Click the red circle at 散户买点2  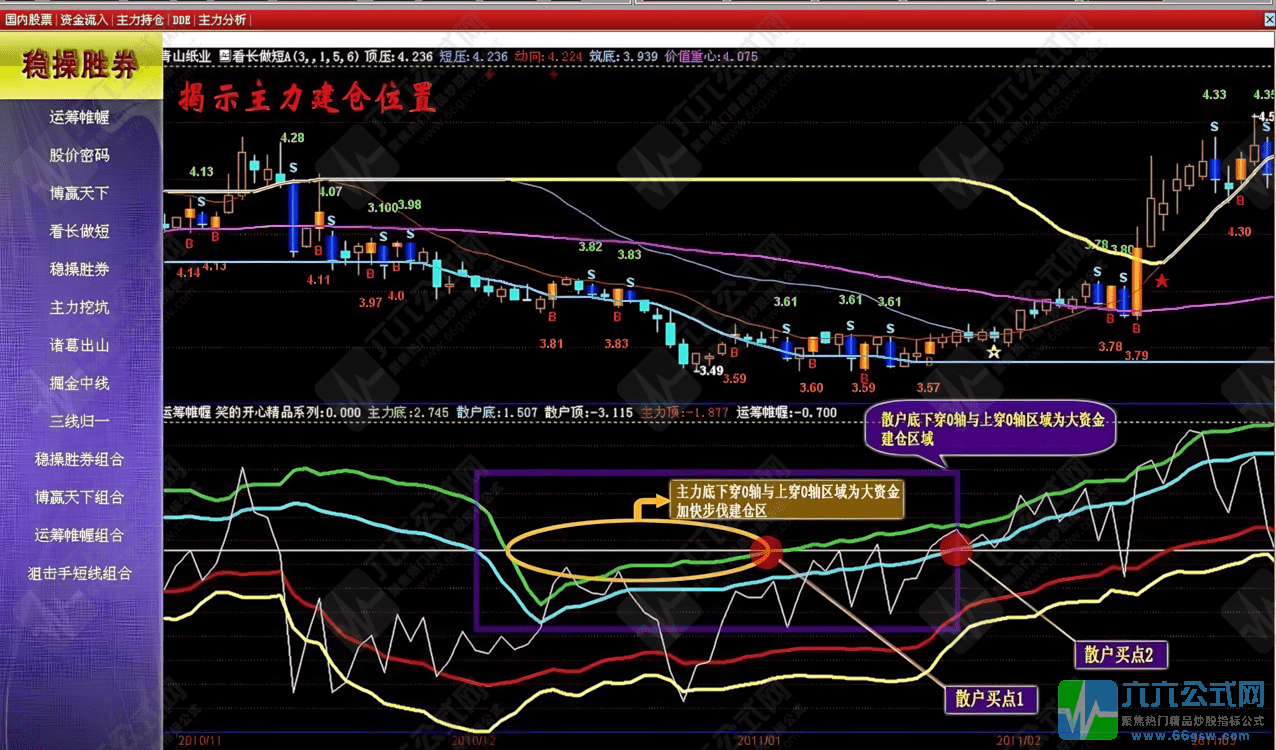pyautogui.click(x=955, y=548)
